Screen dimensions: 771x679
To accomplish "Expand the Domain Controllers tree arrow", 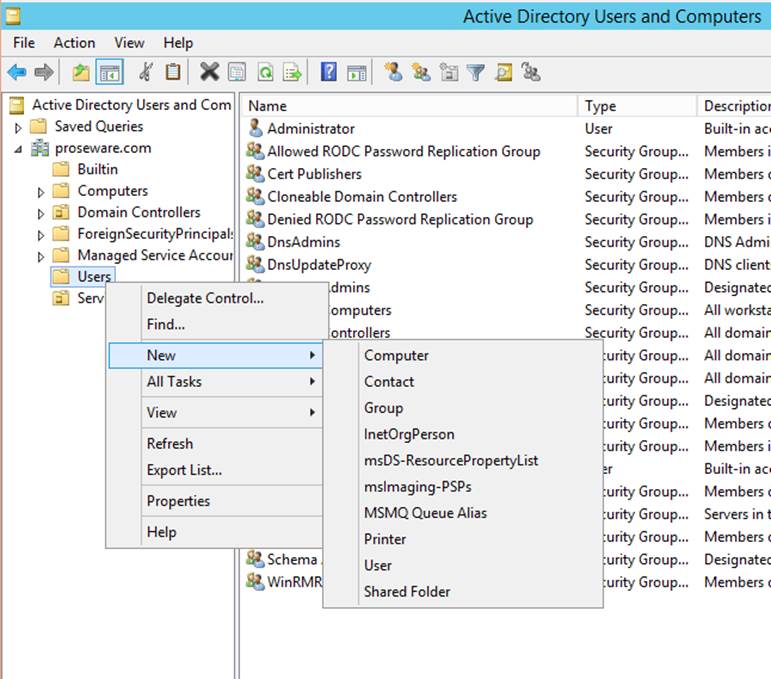I will point(41,213).
